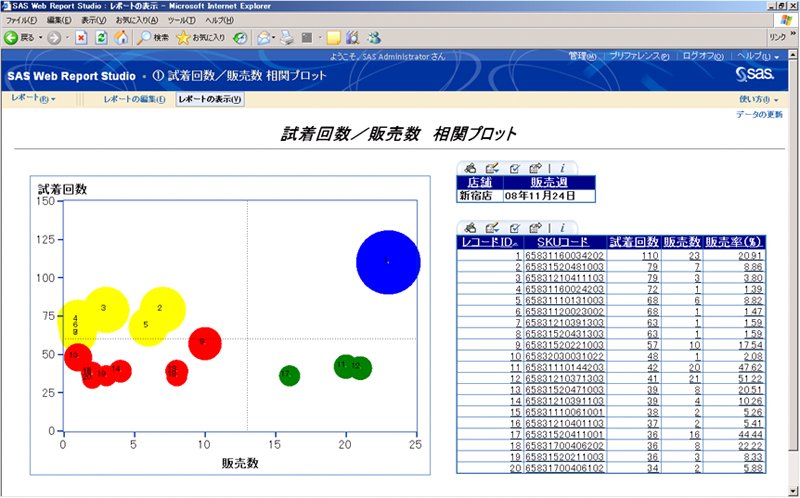Click the large blue bubble in the plot
The image size is (800, 498).
(x=388, y=262)
